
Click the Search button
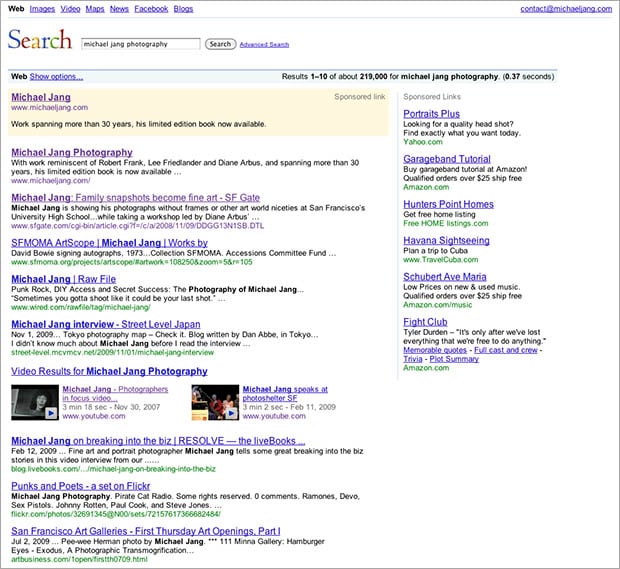tap(220, 44)
